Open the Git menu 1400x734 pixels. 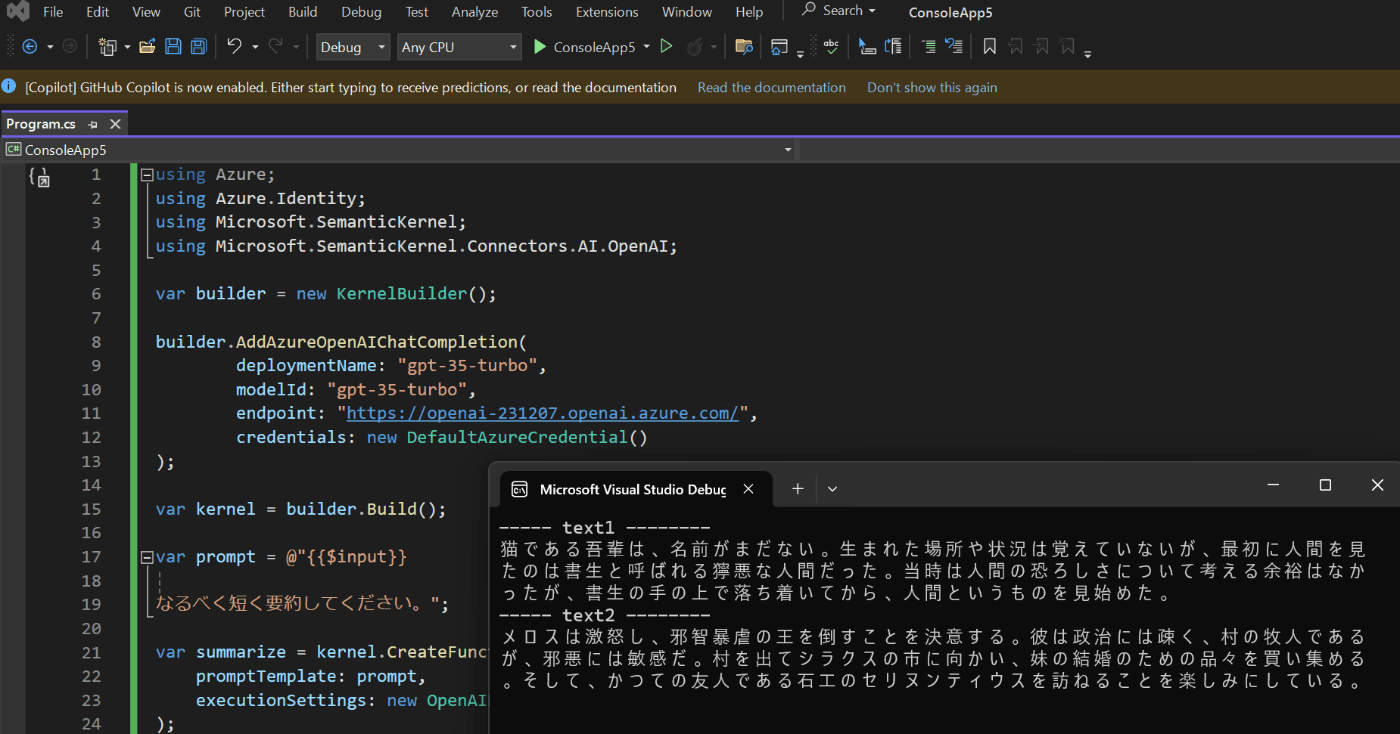click(192, 12)
